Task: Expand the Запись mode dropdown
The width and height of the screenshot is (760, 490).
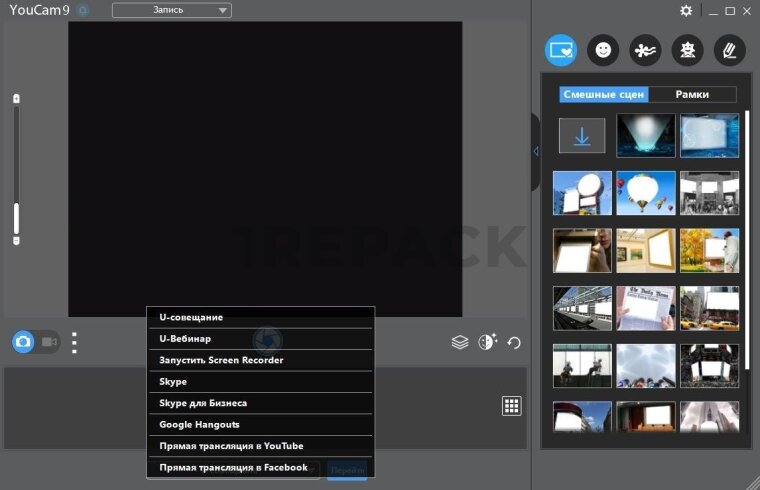Action: click(x=171, y=11)
